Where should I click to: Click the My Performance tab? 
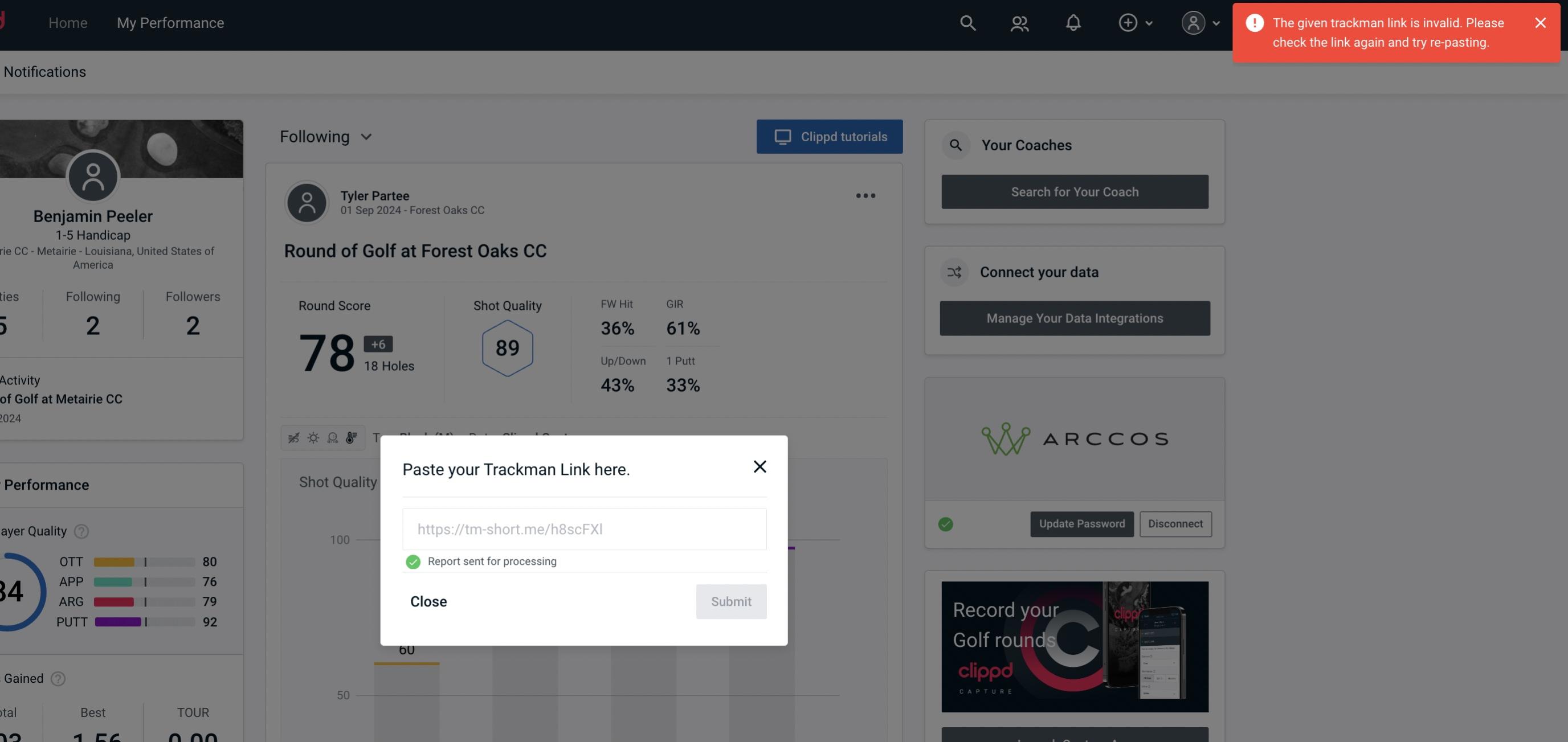[x=170, y=22]
